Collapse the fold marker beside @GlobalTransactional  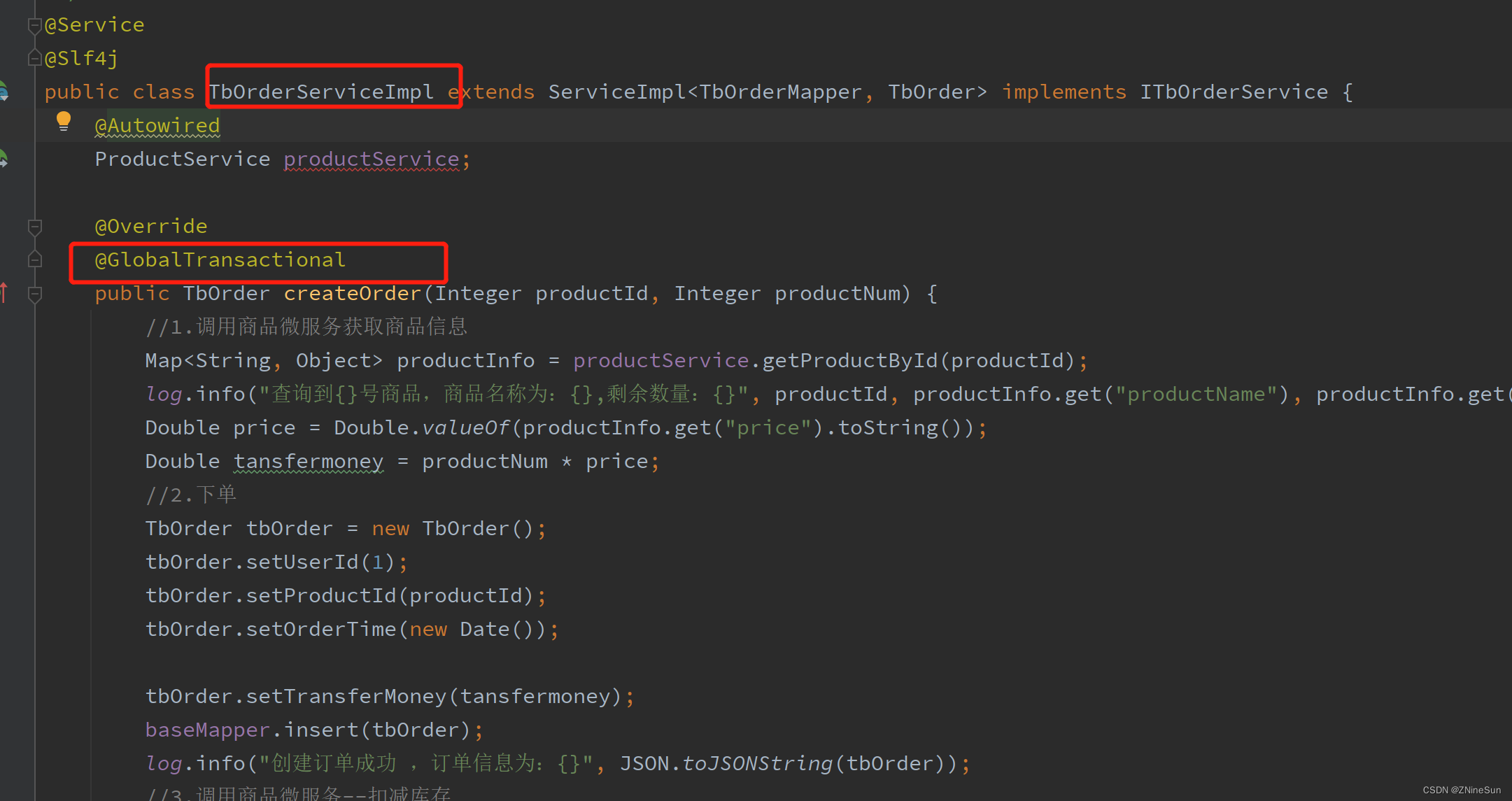(34, 260)
